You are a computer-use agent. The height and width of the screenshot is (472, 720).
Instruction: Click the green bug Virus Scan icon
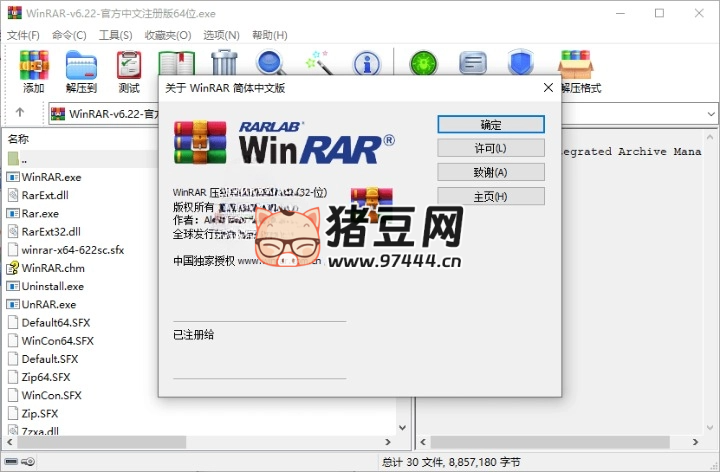click(x=423, y=64)
